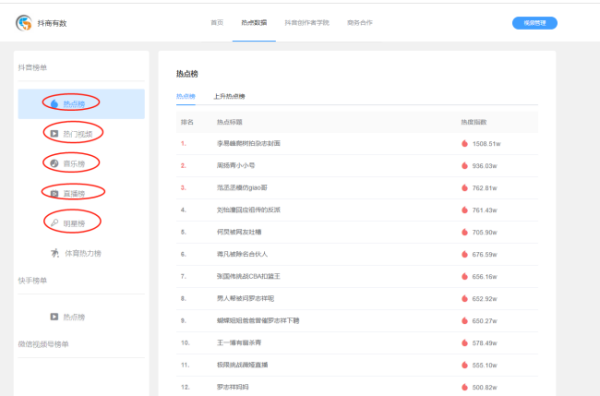Click the 热点标题 column header
The width and height of the screenshot is (600, 396).
click(x=230, y=122)
